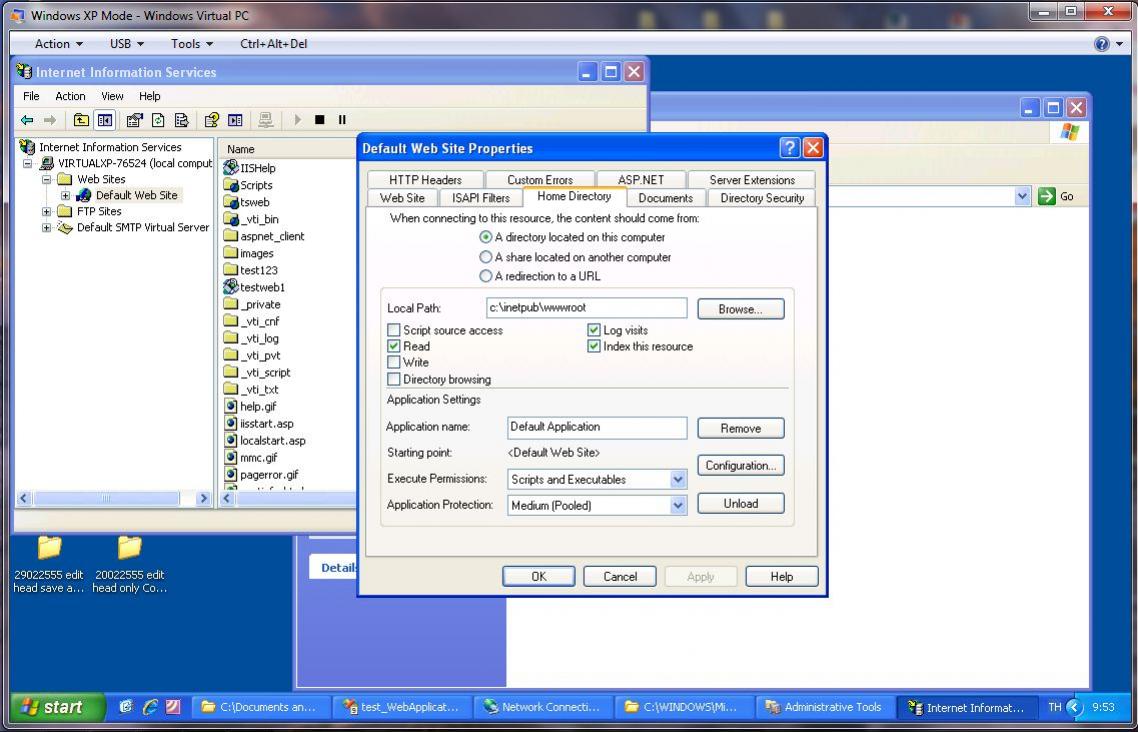Switch to the Directory Security tab
Image resolution: width=1138 pixels, height=732 pixels.
pyautogui.click(x=762, y=198)
